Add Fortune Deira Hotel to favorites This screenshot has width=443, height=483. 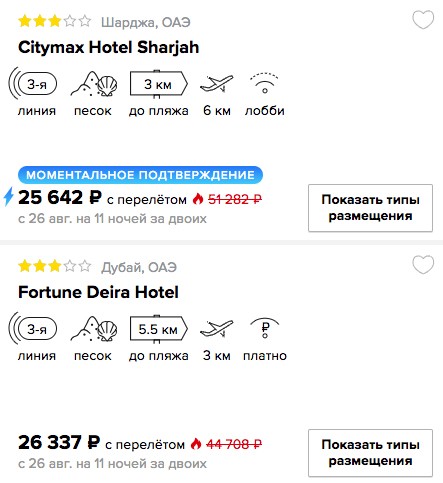423,265
